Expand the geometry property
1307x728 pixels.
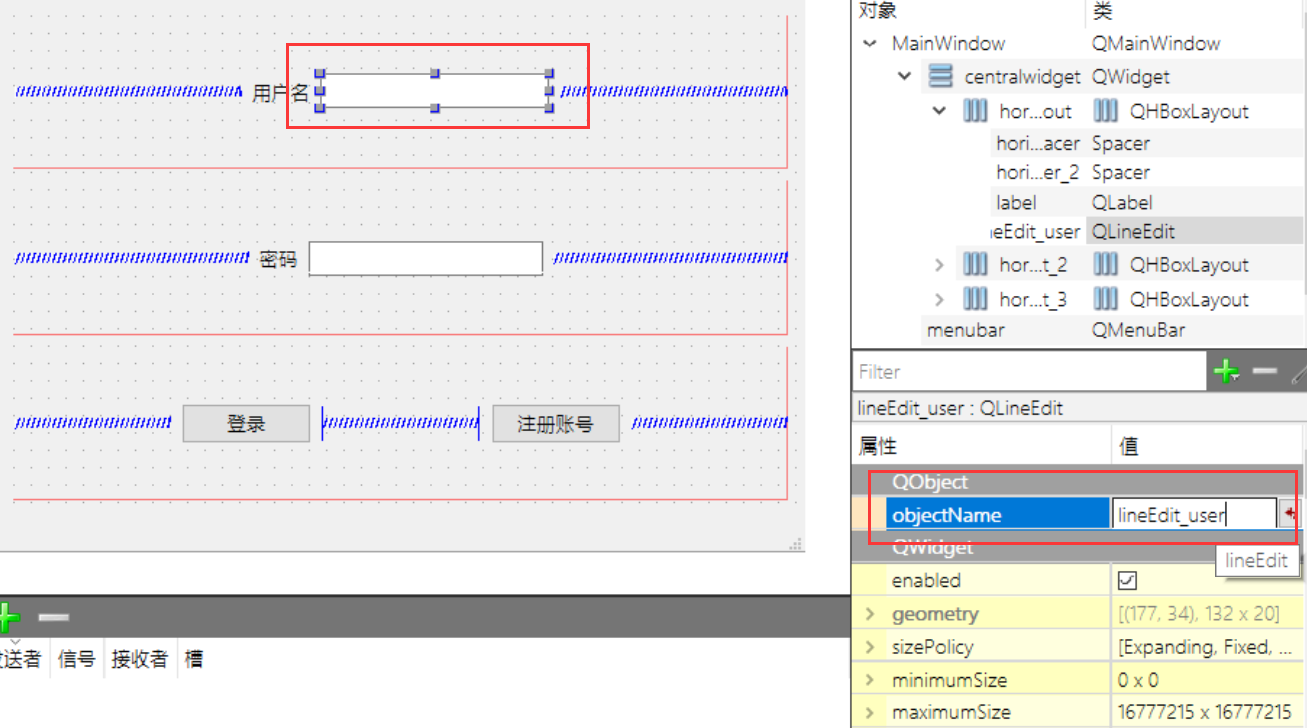tap(870, 614)
